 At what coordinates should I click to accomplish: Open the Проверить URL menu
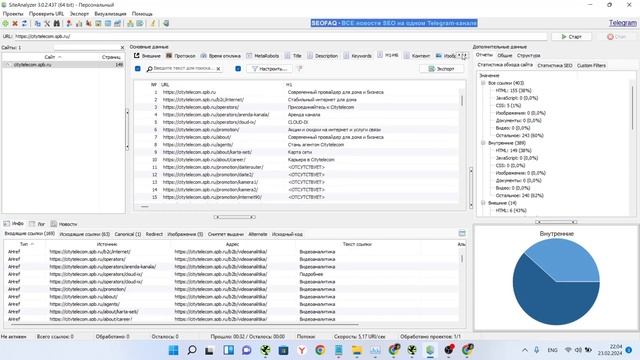pyautogui.click(x=46, y=14)
